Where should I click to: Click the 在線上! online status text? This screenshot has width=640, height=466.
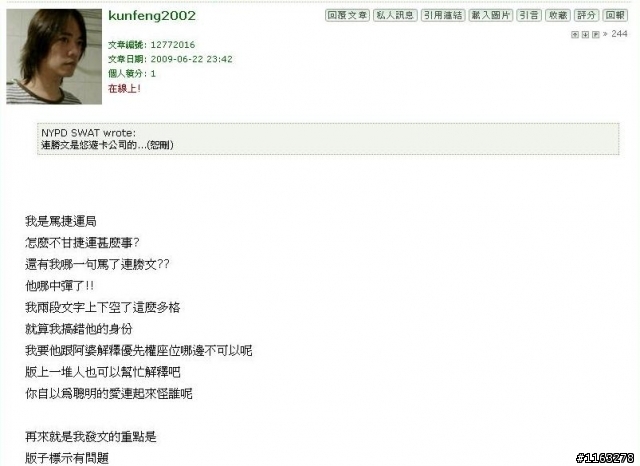[x=124, y=88]
